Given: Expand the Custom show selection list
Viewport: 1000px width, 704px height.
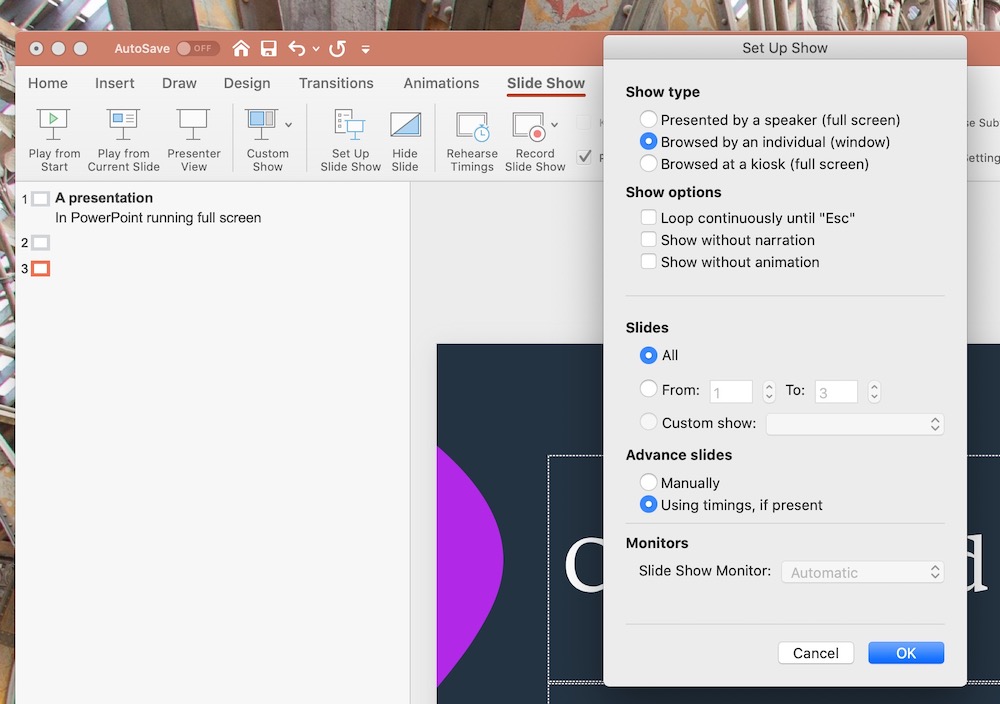Looking at the screenshot, I should 854,424.
